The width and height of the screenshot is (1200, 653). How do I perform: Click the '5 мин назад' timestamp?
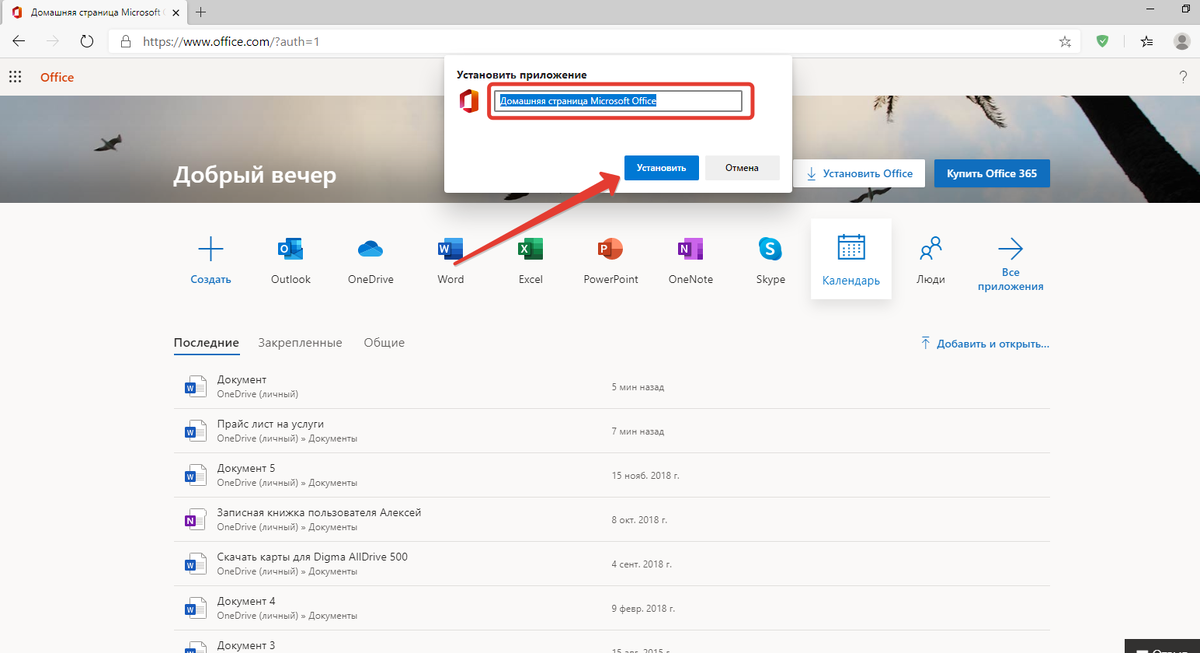tap(638, 387)
